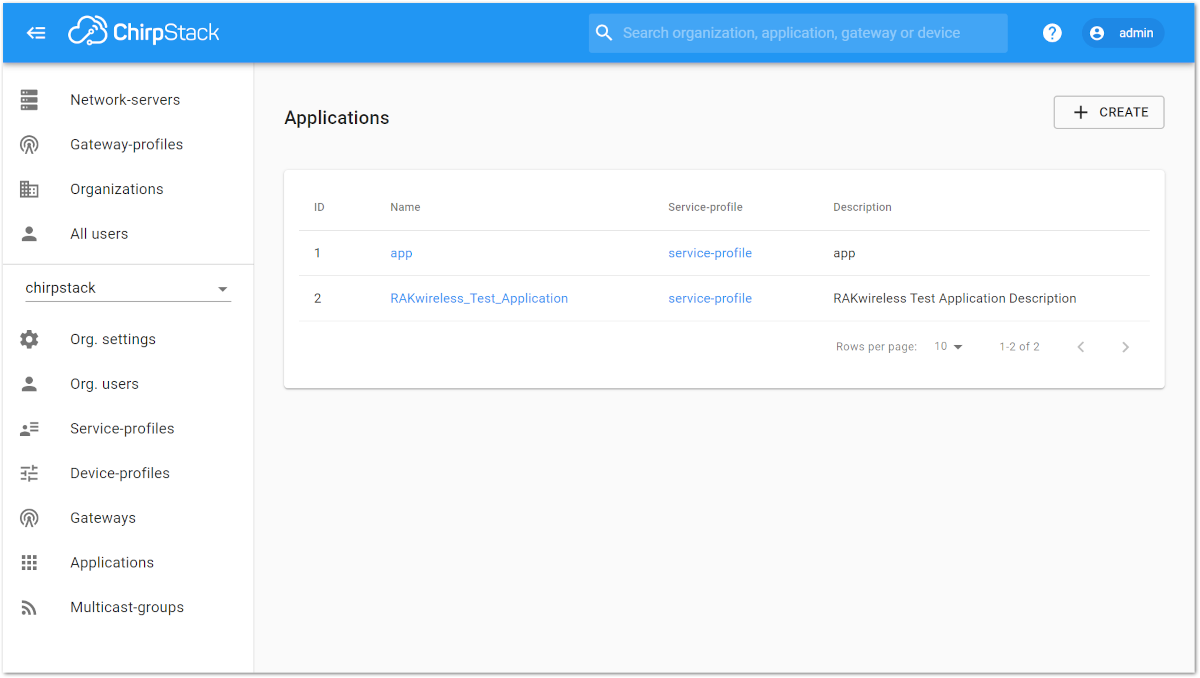Screen dimensions: 1200x678
Task: Open the admin account menu
Action: pyautogui.click(x=1123, y=33)
